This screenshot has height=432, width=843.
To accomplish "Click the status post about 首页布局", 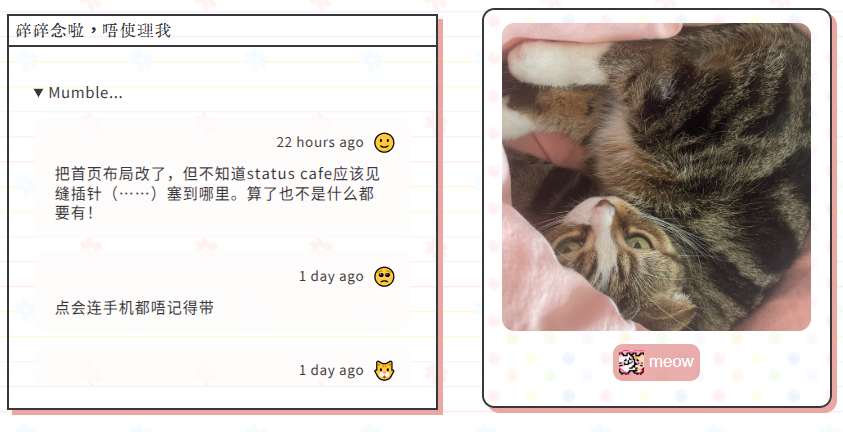I will [x=217, y=193].
